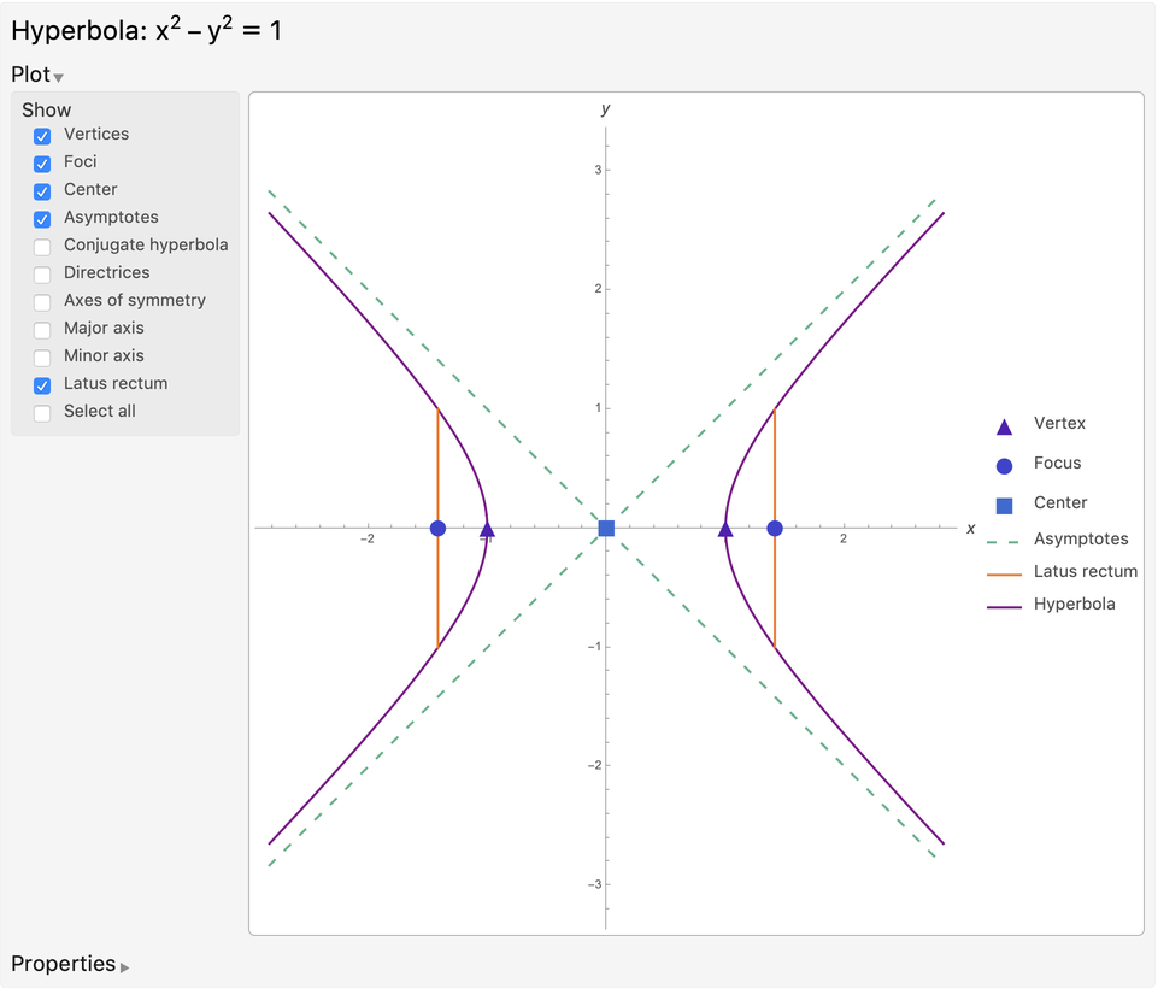Check the Select all checkbox

(x=42, y=413)
